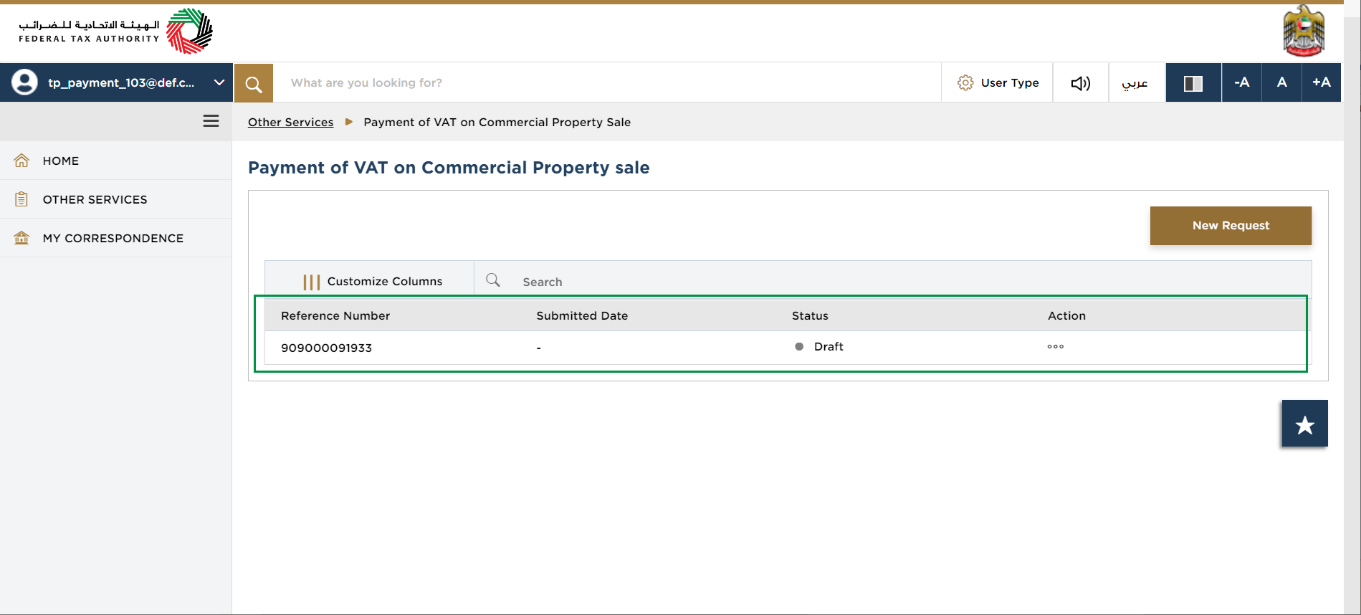Screen dimensions: 1361x615
Task: Click the breadcrumb 'Payment of VAT on Commercial Property Sale'
Action: click(497, 122)
